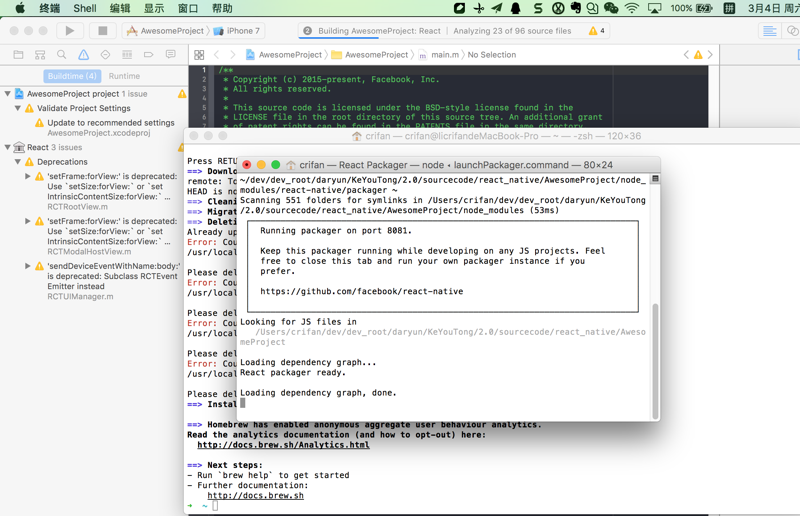Click the Run (play) button in Xcode
This screenshot has width=800, height=516.
[69, 31]
